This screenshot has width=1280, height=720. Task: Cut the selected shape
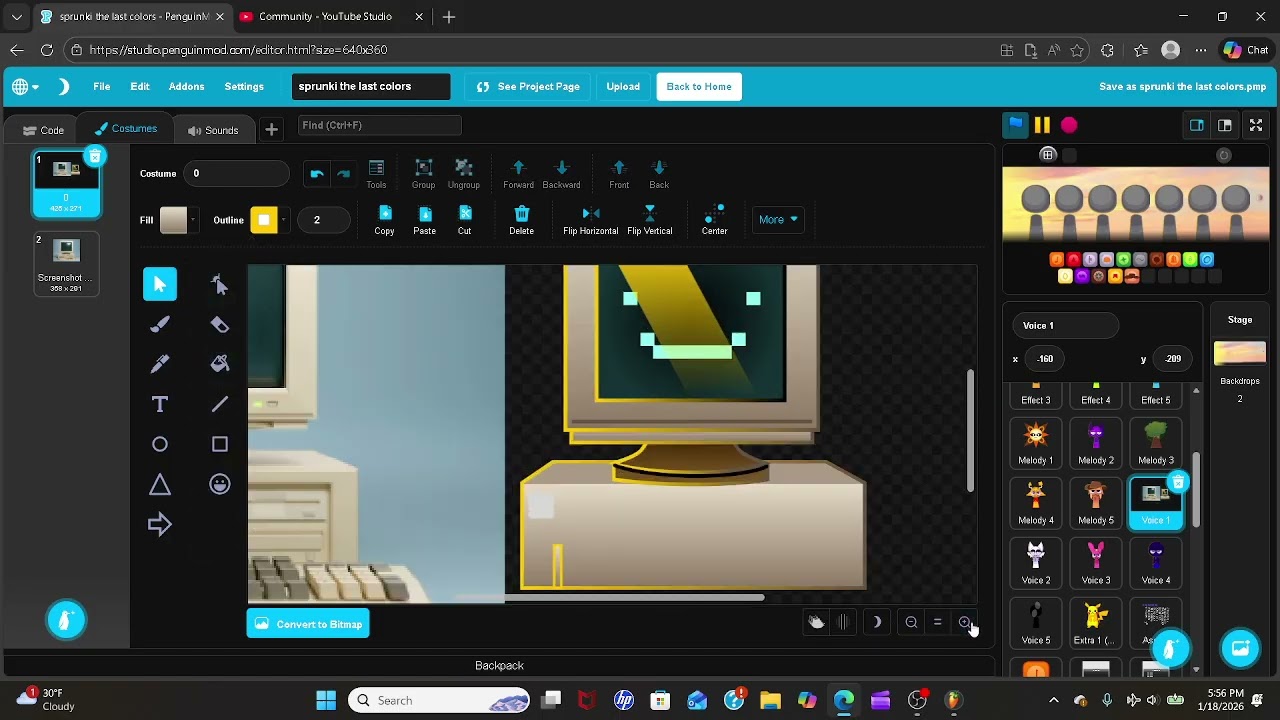pyautogui.click(x=464, y=220)
